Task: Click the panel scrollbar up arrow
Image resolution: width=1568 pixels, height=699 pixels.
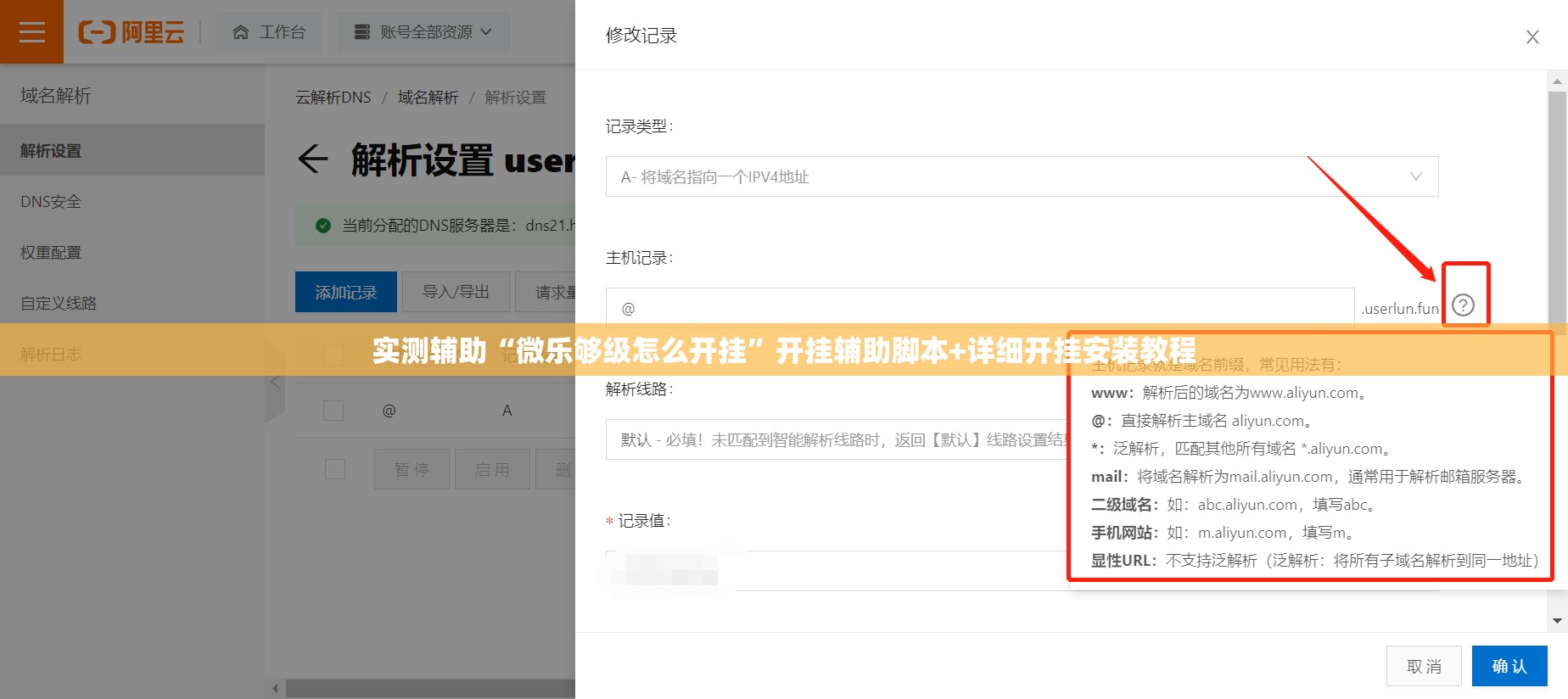Action: (1557, 82)
